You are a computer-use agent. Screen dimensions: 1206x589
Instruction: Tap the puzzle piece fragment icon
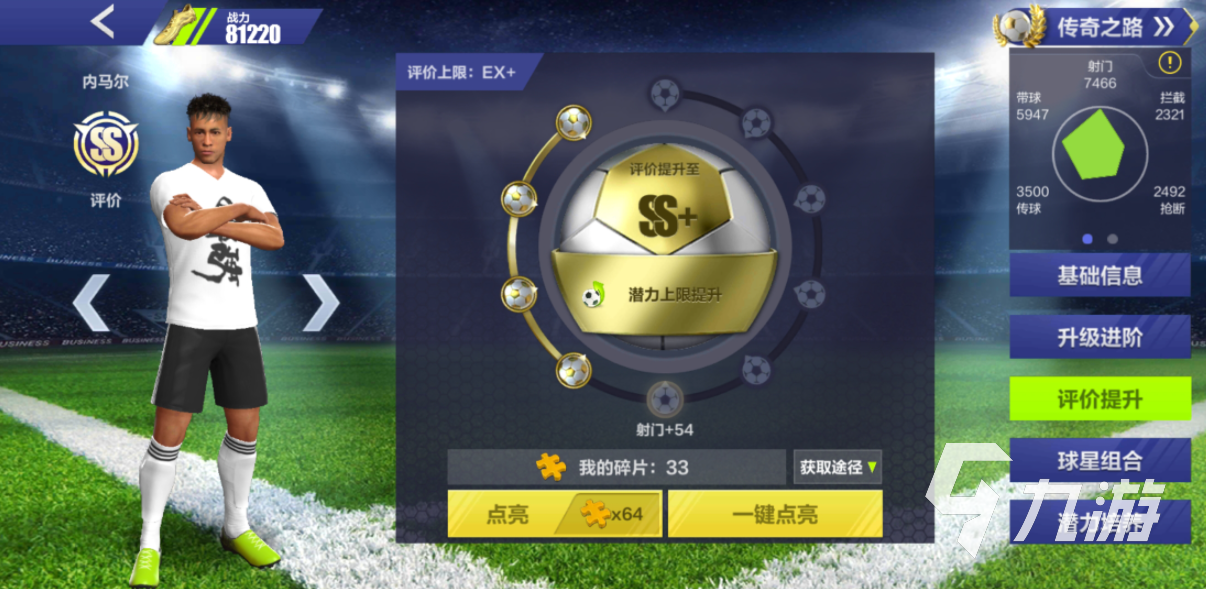551,467
